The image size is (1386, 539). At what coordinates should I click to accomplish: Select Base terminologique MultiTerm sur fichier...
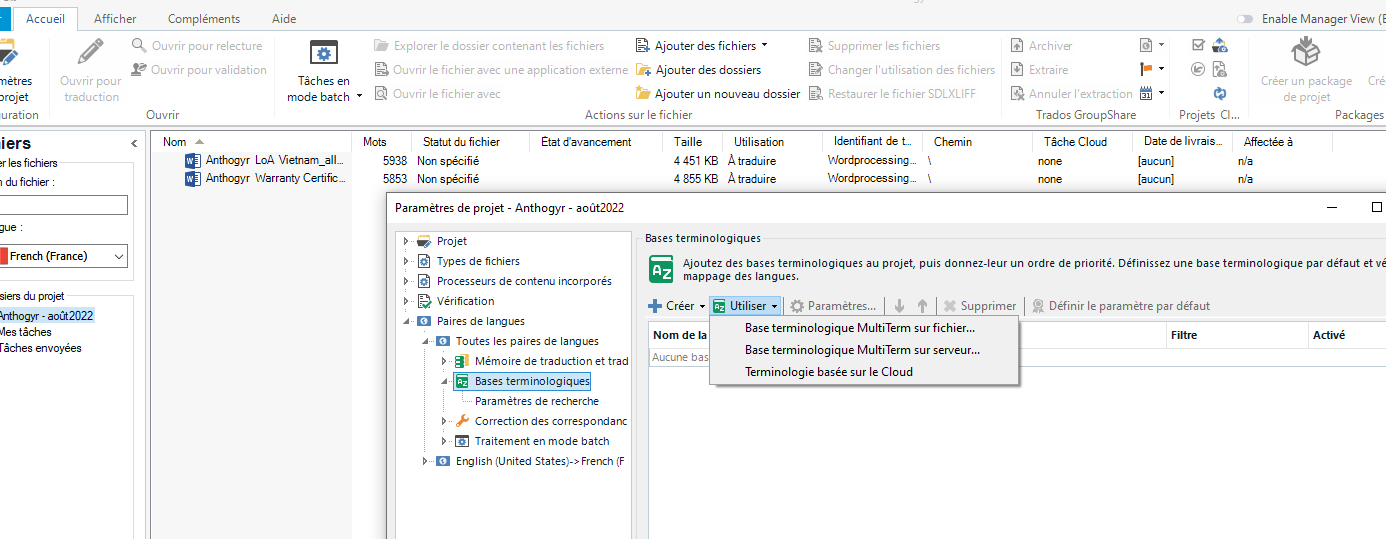[x=864, y=328]
